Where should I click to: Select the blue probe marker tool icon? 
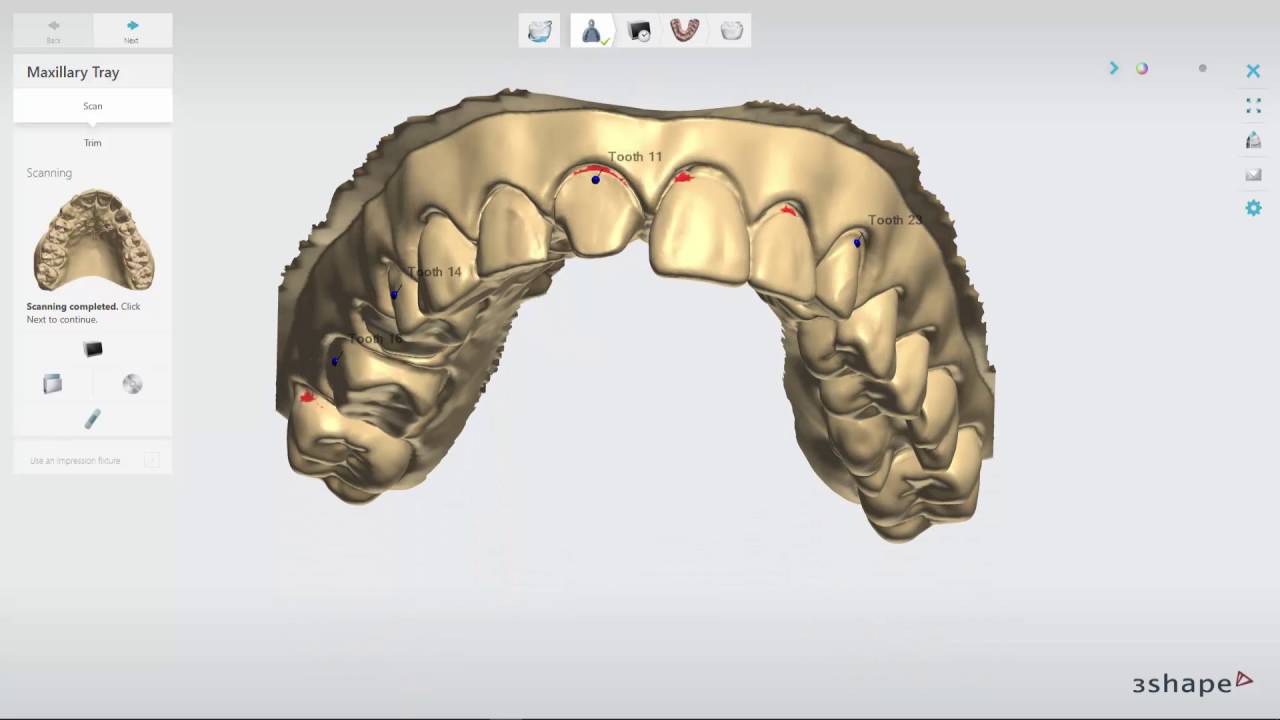92,419
